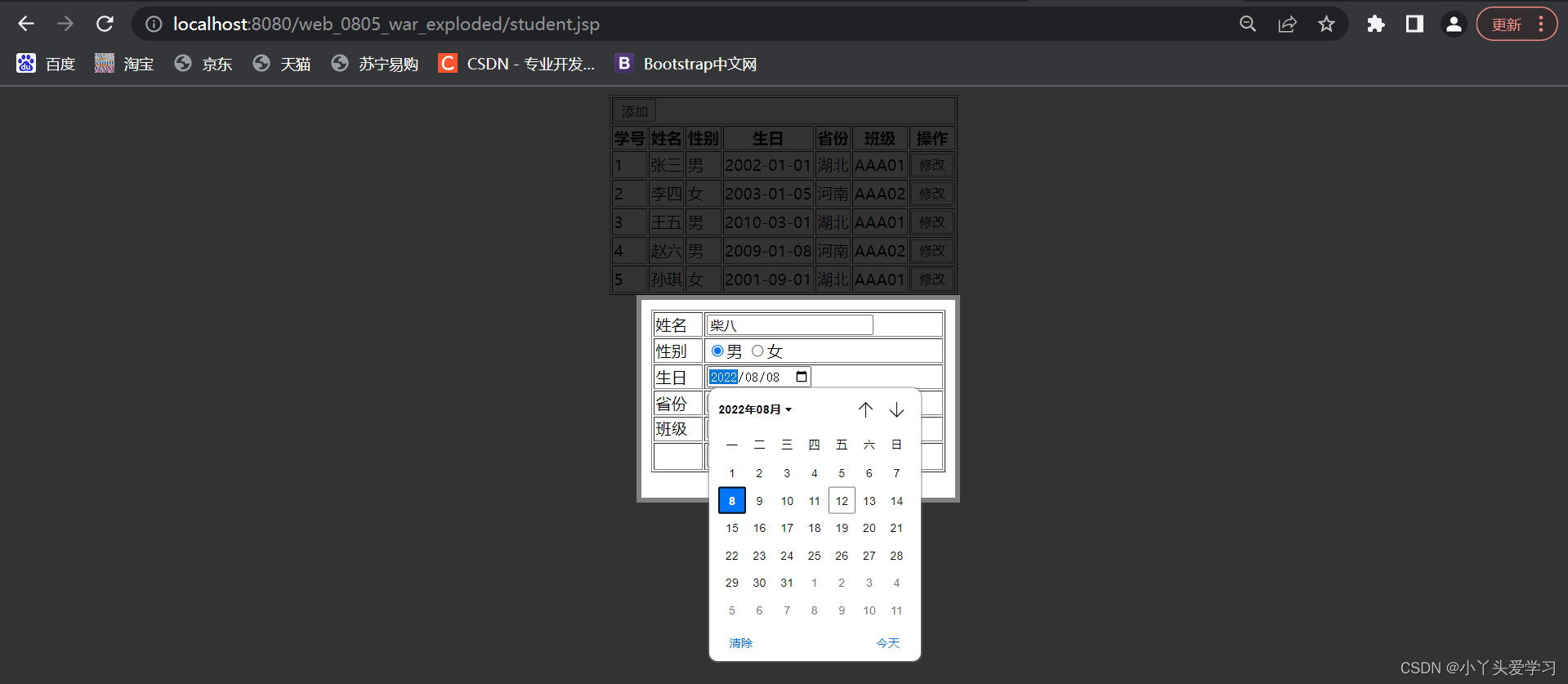The width and height of the screenshot is (1568, 684).
Task: Open the extensions puzzle icon
Action: point(1376,24)
